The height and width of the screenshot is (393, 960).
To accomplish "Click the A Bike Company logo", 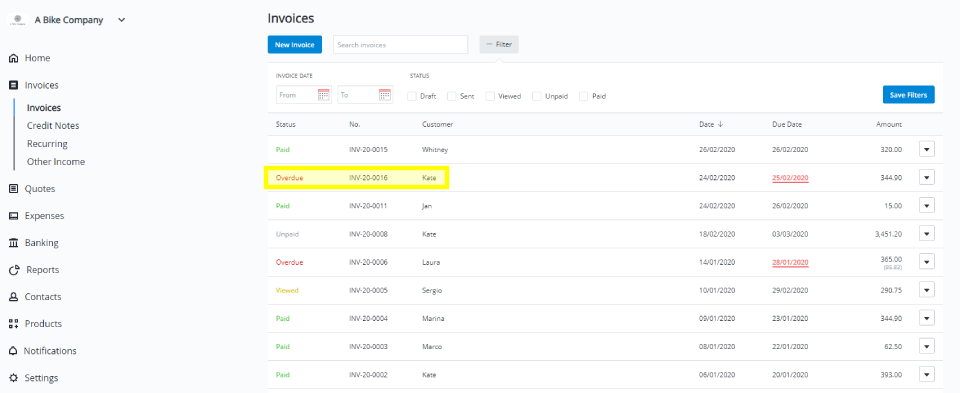I will click(x=18, y=20).
